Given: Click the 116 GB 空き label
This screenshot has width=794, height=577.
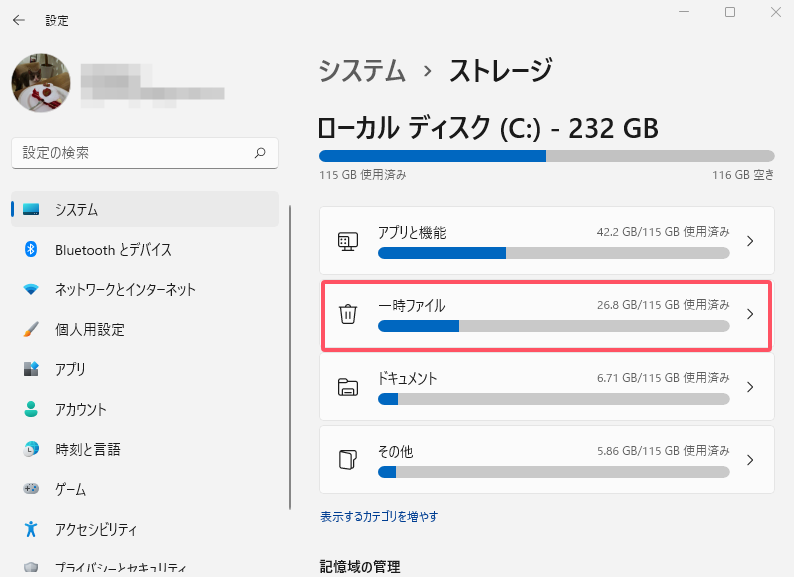Looking at the screenshot, I should (743, 175).
